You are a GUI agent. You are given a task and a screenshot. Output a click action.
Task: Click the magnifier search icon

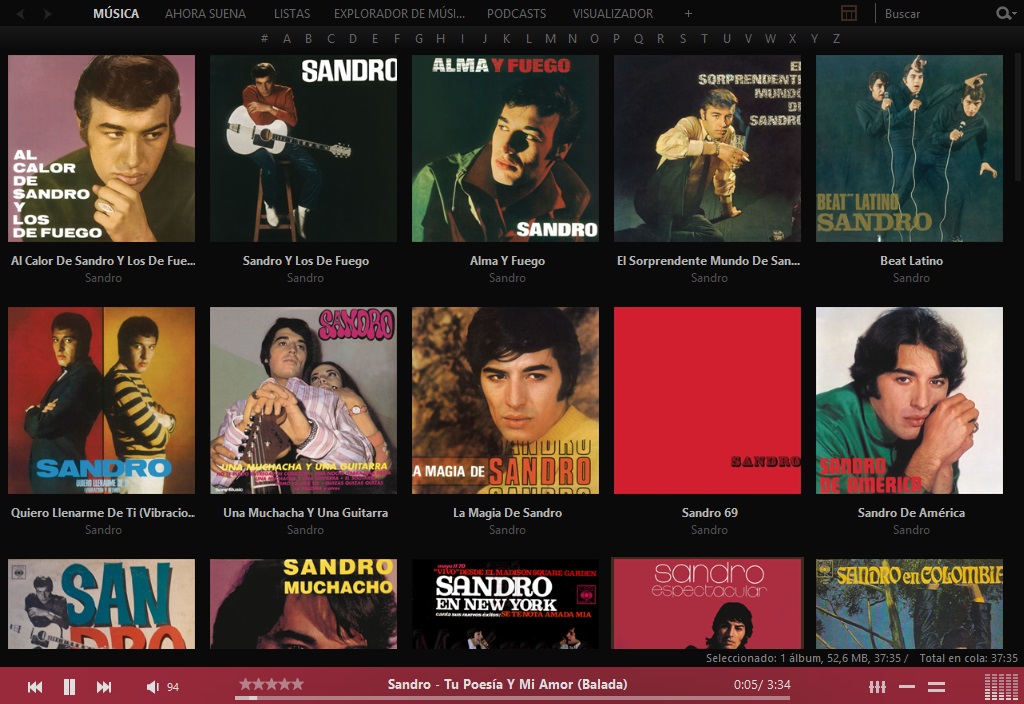tap(1003, 13)
